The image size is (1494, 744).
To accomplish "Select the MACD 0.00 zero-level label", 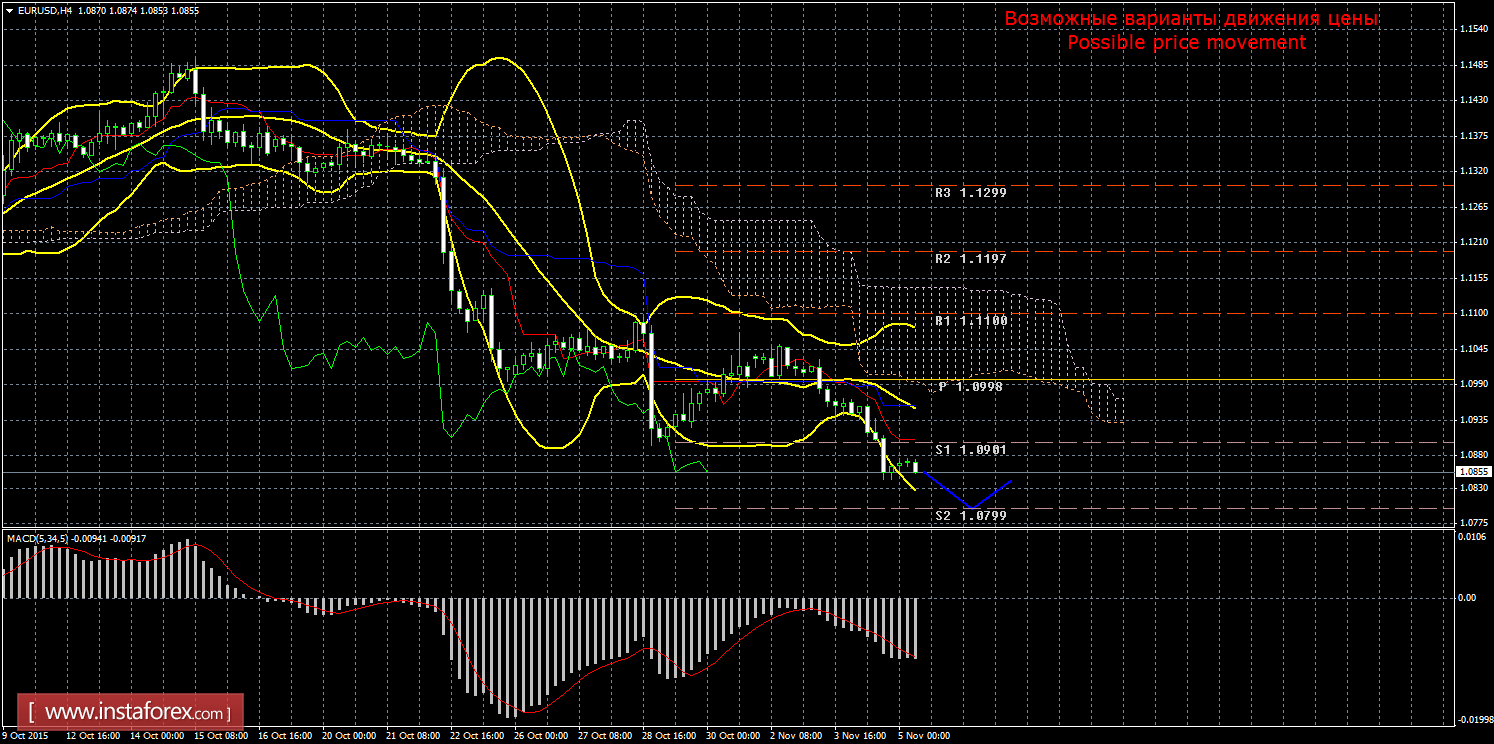I will pos(1468,598).
